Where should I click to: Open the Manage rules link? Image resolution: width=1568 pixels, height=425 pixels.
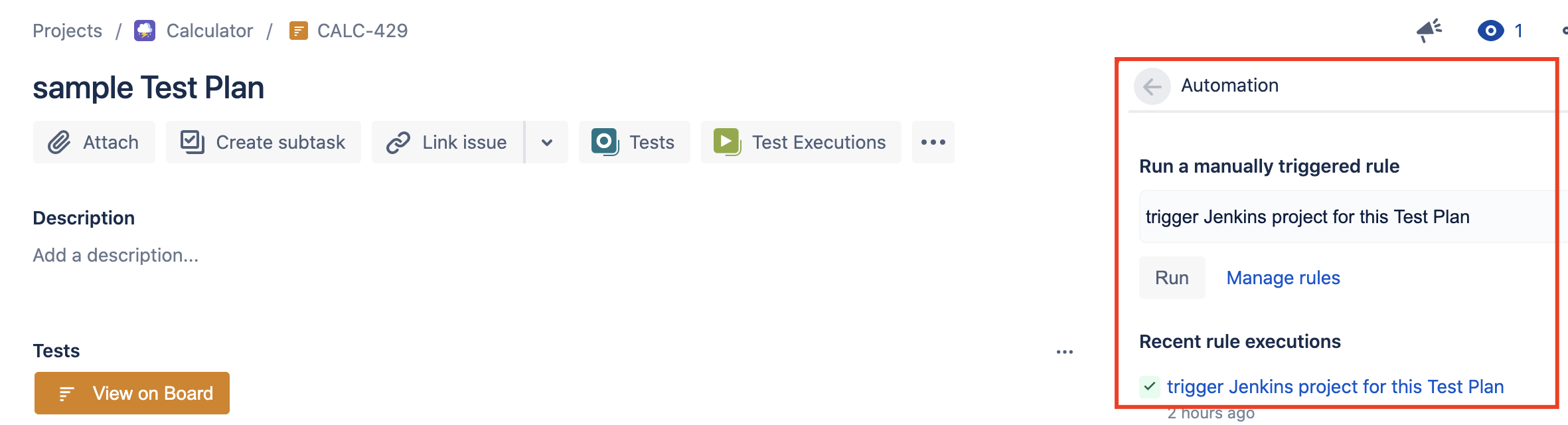click(1283, 278)
